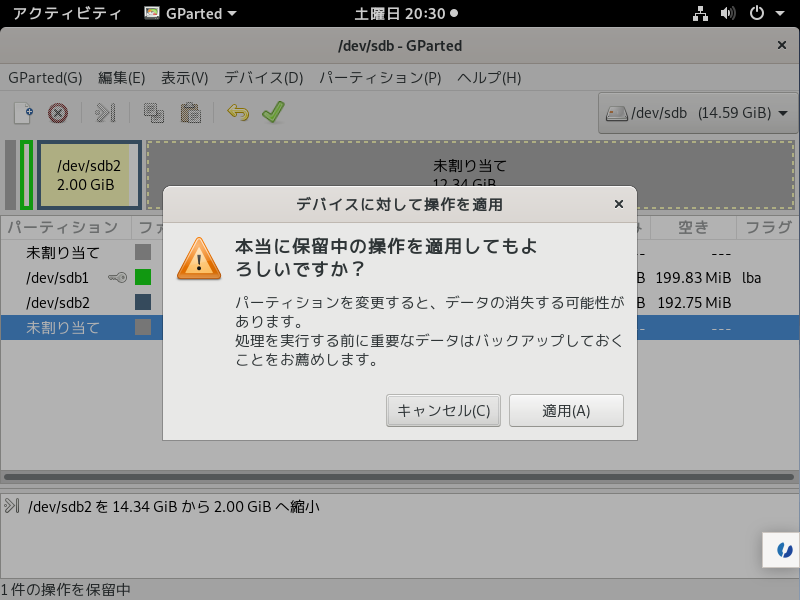Open the network status icon in top bar
The height and width of the screenshot is (600, 800).
click(701, 13)
